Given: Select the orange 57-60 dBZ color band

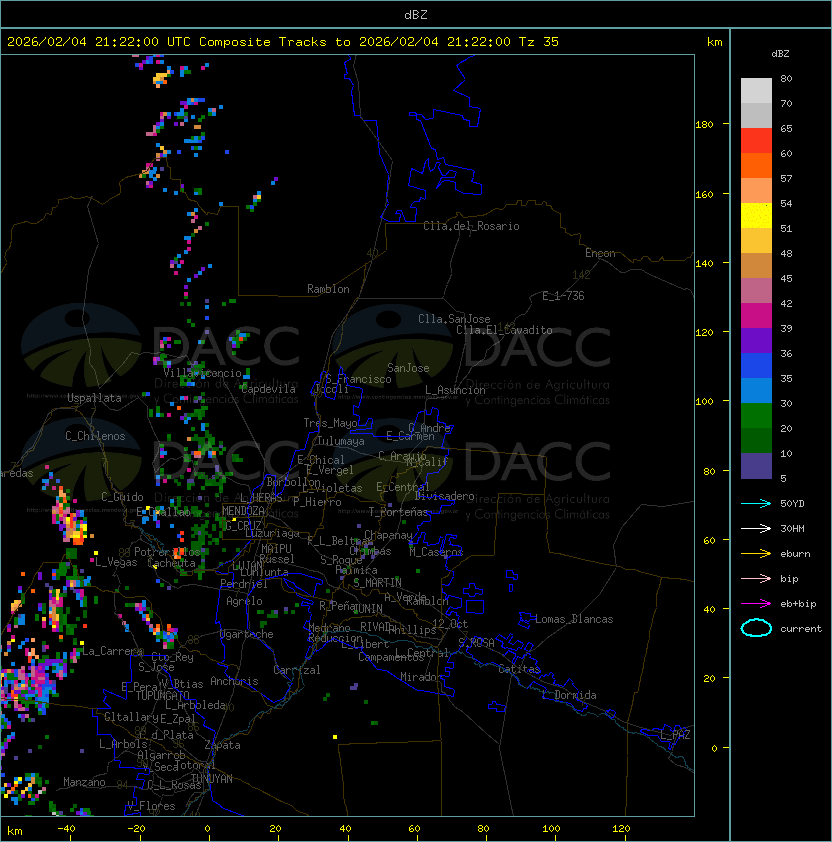Looking at the screenshot, I should click(x=756, y=165).
